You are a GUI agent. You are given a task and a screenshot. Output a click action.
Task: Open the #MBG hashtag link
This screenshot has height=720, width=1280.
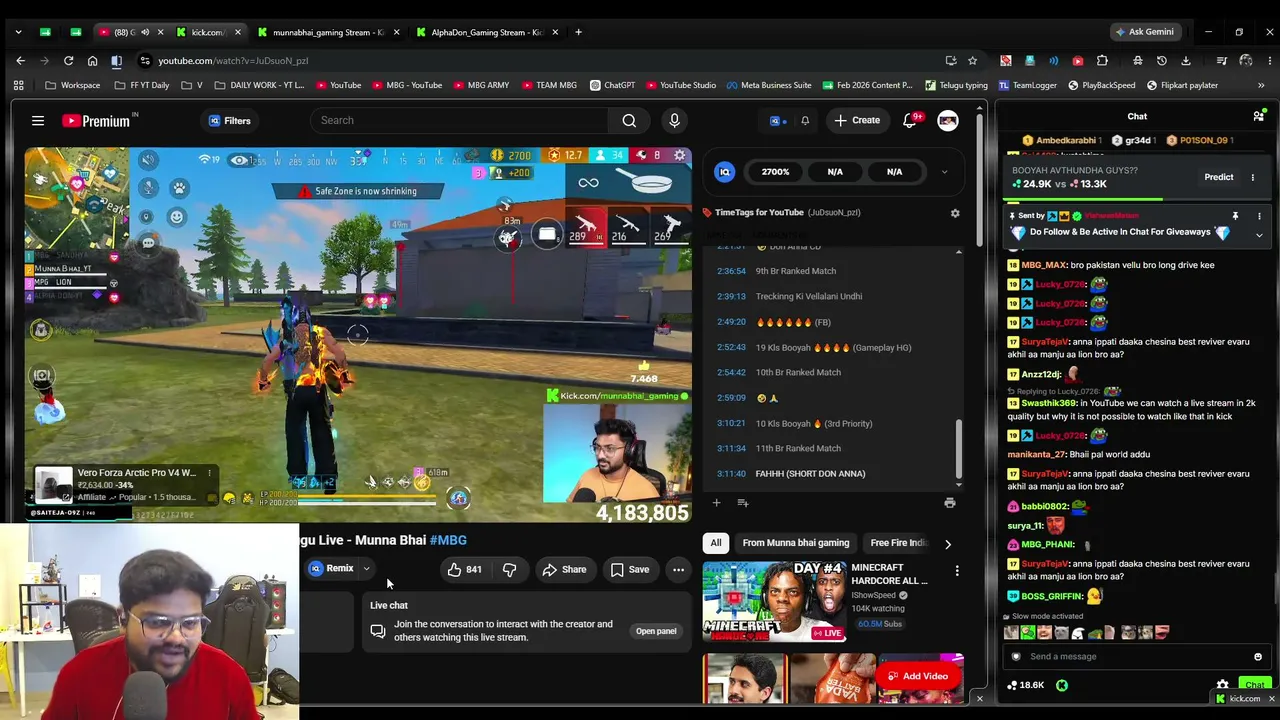(x=448, y=540)
